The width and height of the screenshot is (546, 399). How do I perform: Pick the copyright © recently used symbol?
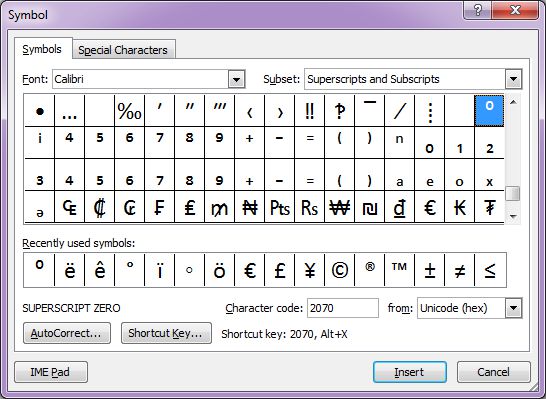[339, 270]
